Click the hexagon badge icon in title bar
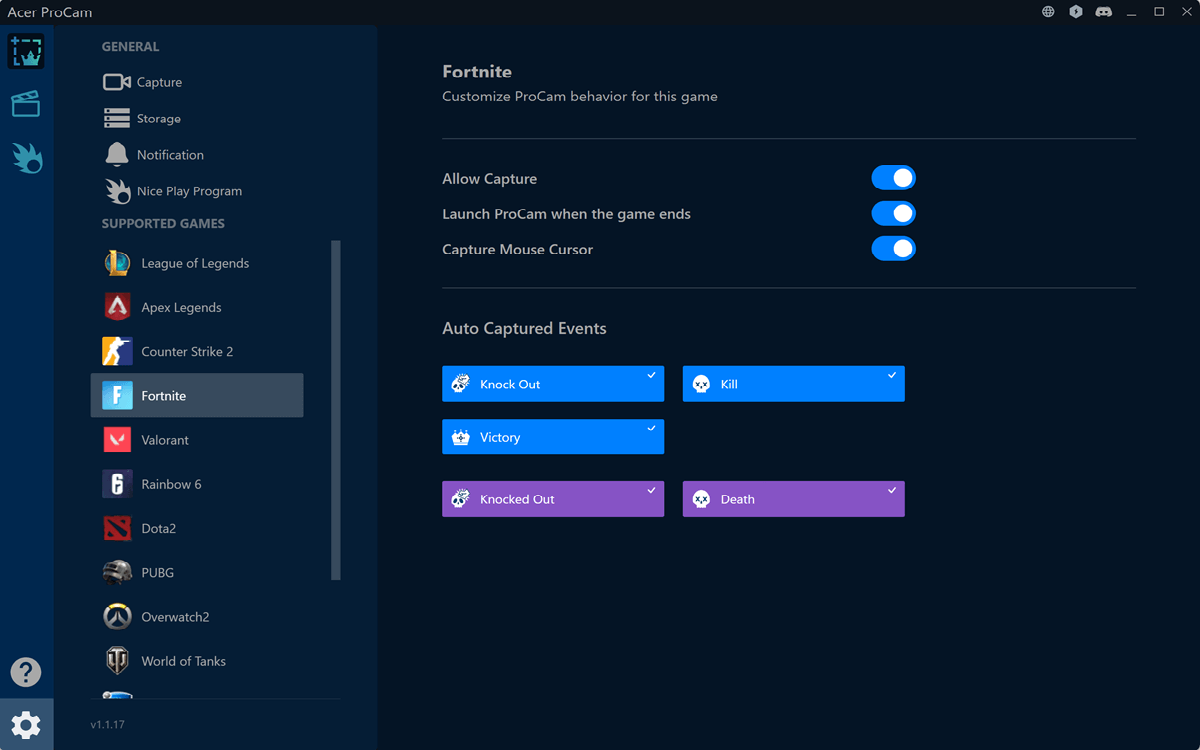1200x750 pixels. [1076, 12]
